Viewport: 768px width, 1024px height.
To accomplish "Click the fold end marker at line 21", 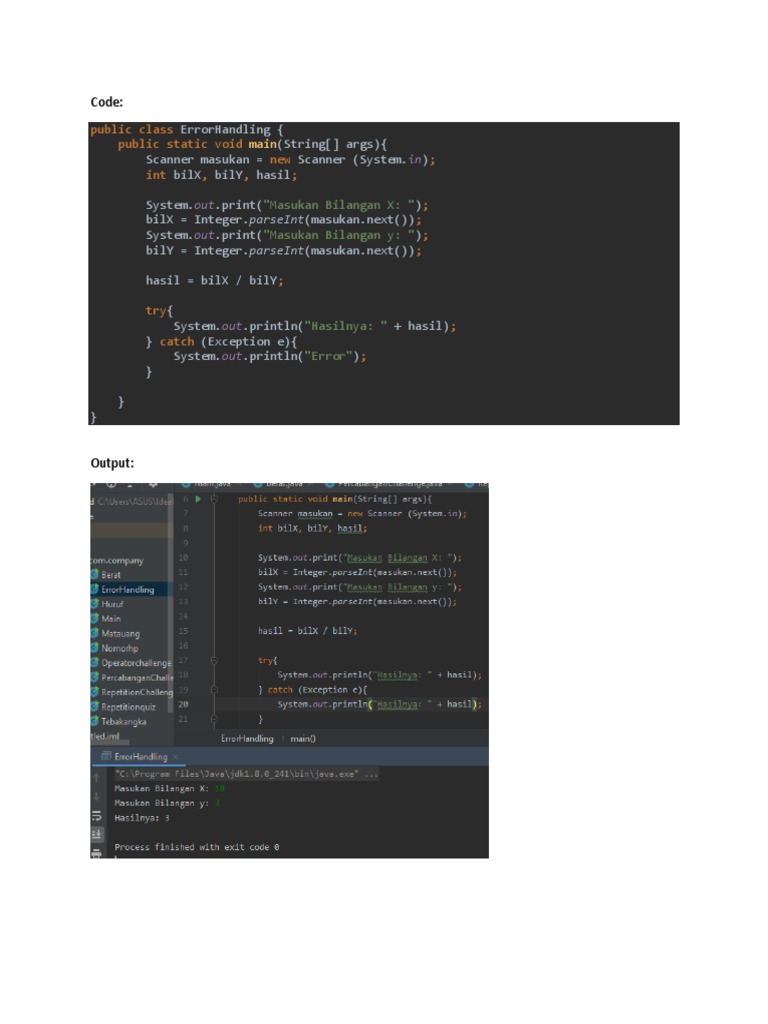I will point(214,719).
